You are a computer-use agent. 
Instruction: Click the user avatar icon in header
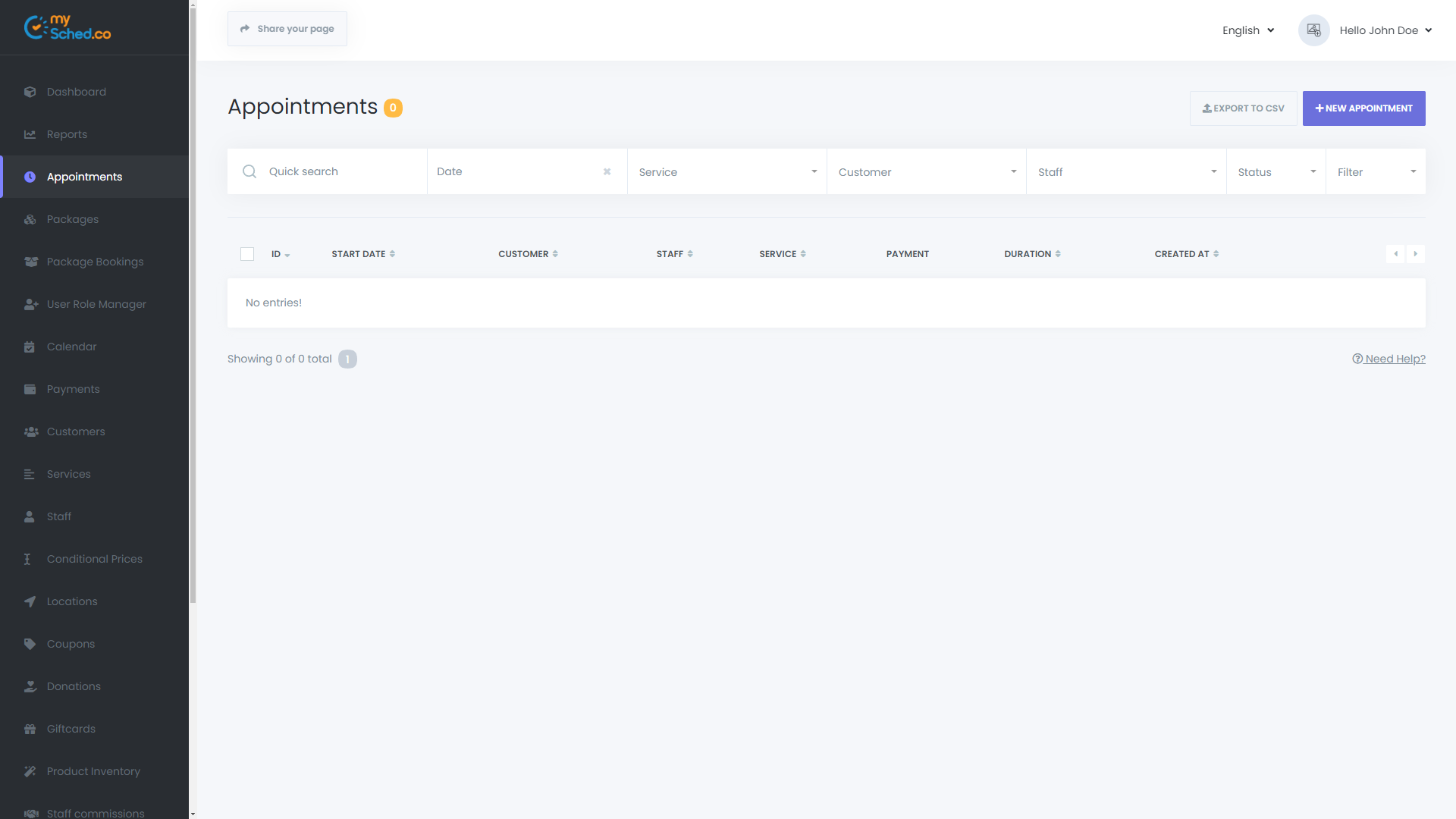[1313, 30]
